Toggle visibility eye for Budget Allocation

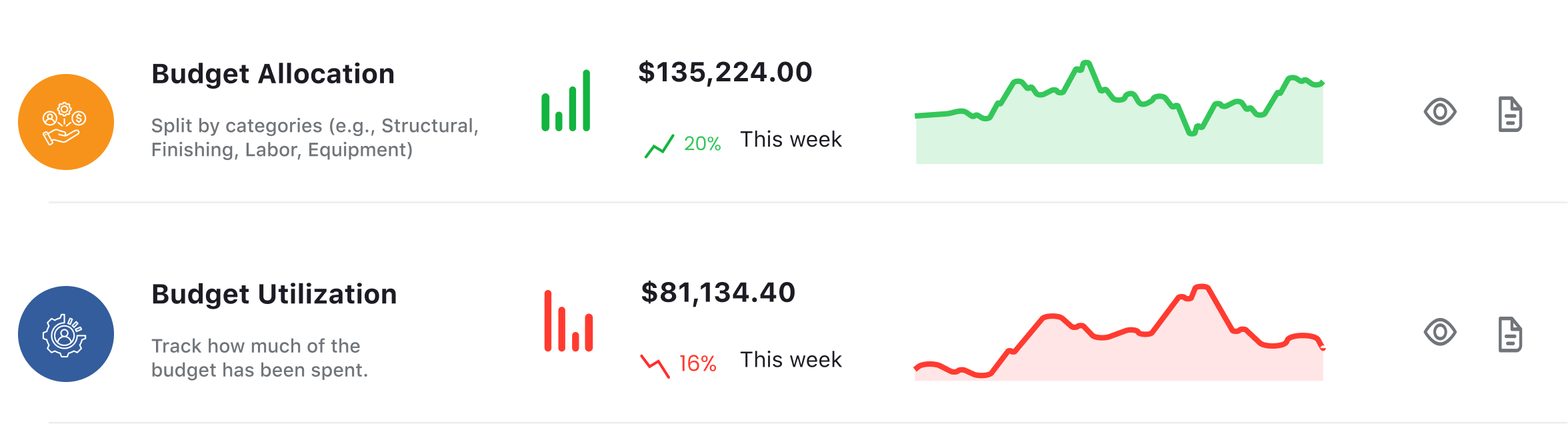pos(1440,112)
